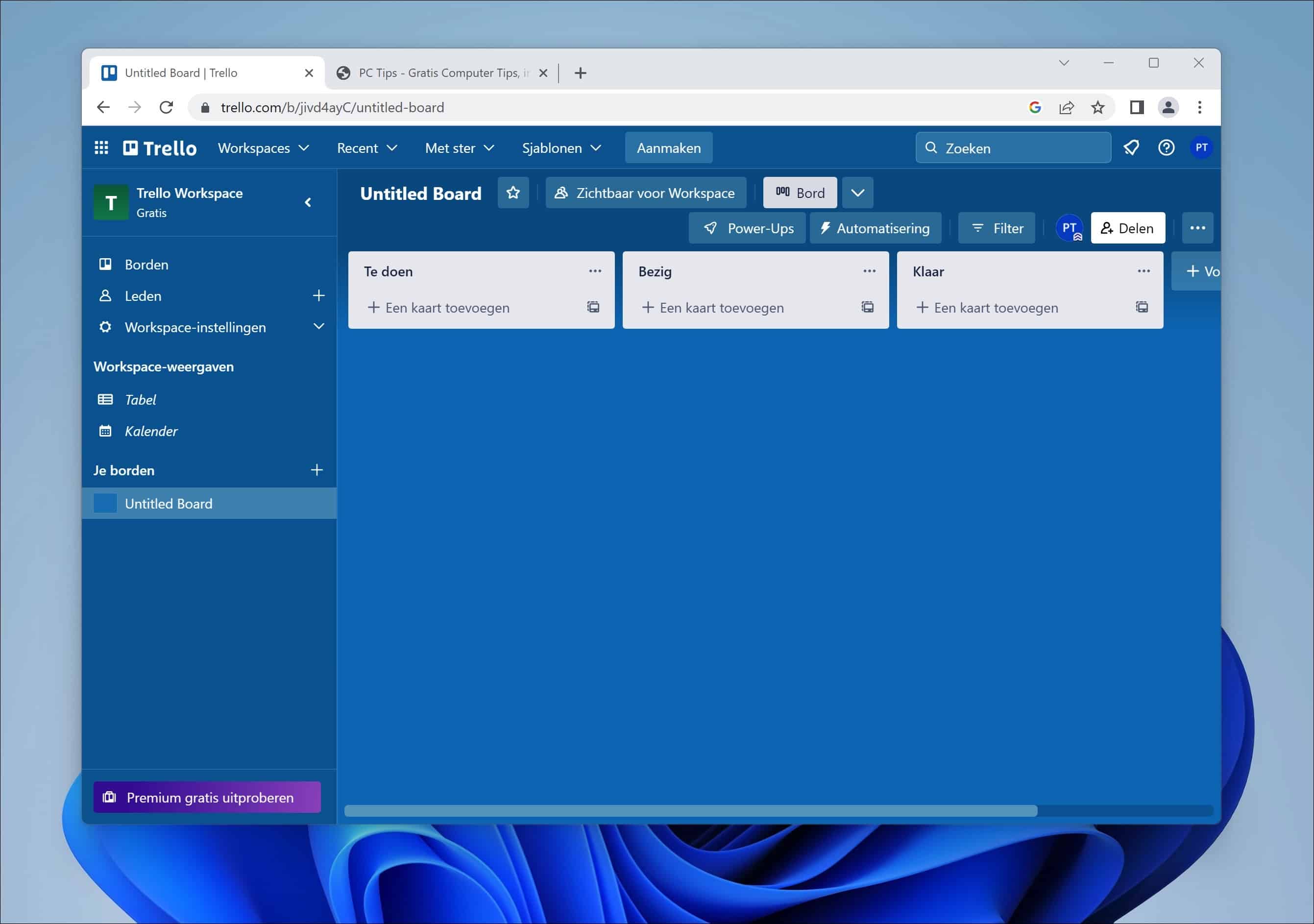Collapse the Trello Workspace sidebar
This screenshot has height=924, width=1314.
pos(308,202)
